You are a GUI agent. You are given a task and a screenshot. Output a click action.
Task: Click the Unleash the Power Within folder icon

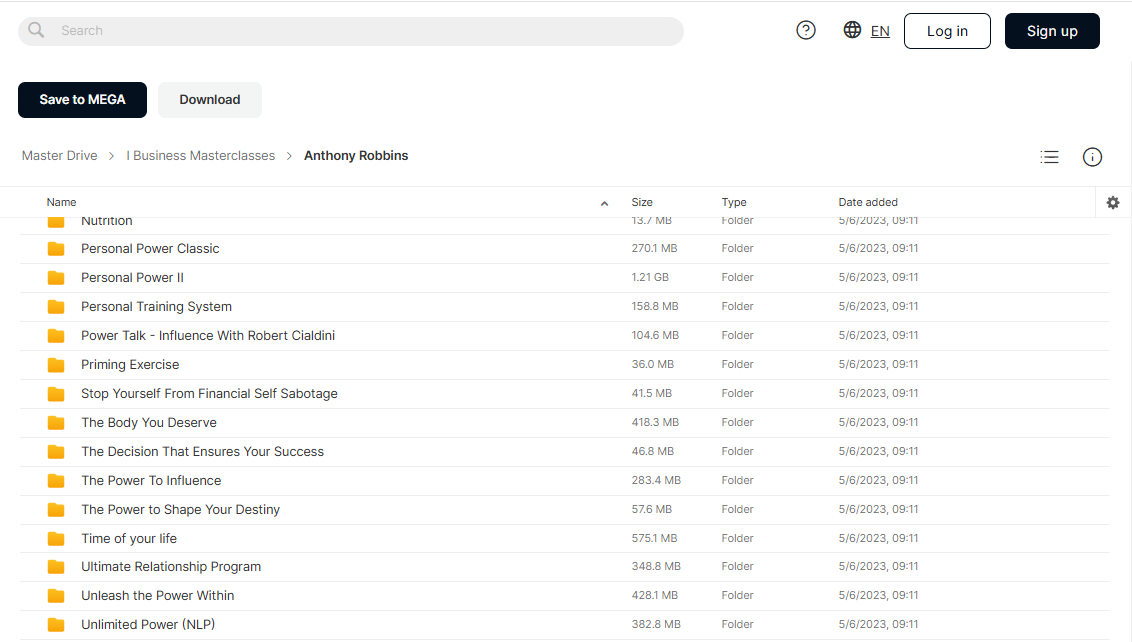56,596
